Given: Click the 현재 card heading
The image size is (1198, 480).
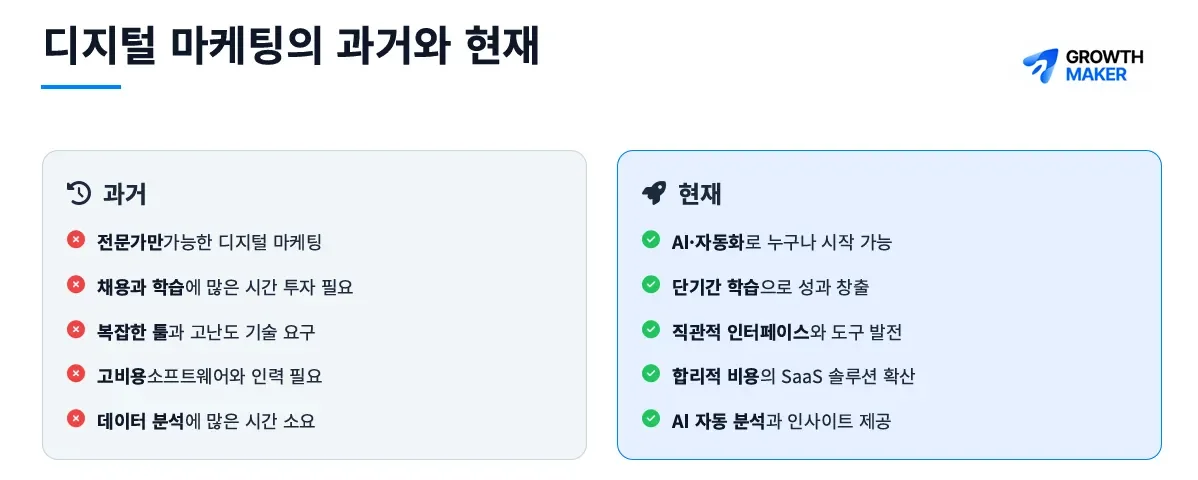Looking at the screenshot, I should [x=700, y=193].
